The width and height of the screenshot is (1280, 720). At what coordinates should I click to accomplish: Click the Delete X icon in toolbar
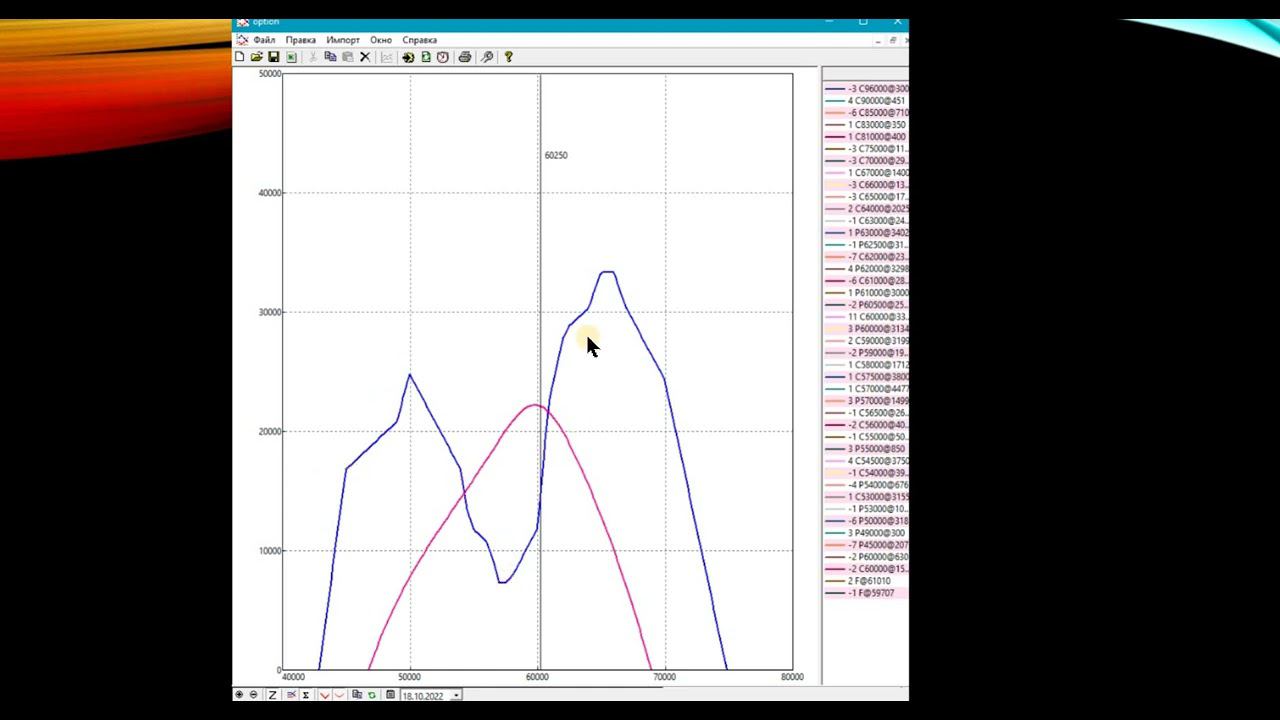click(x=365, y=57)
